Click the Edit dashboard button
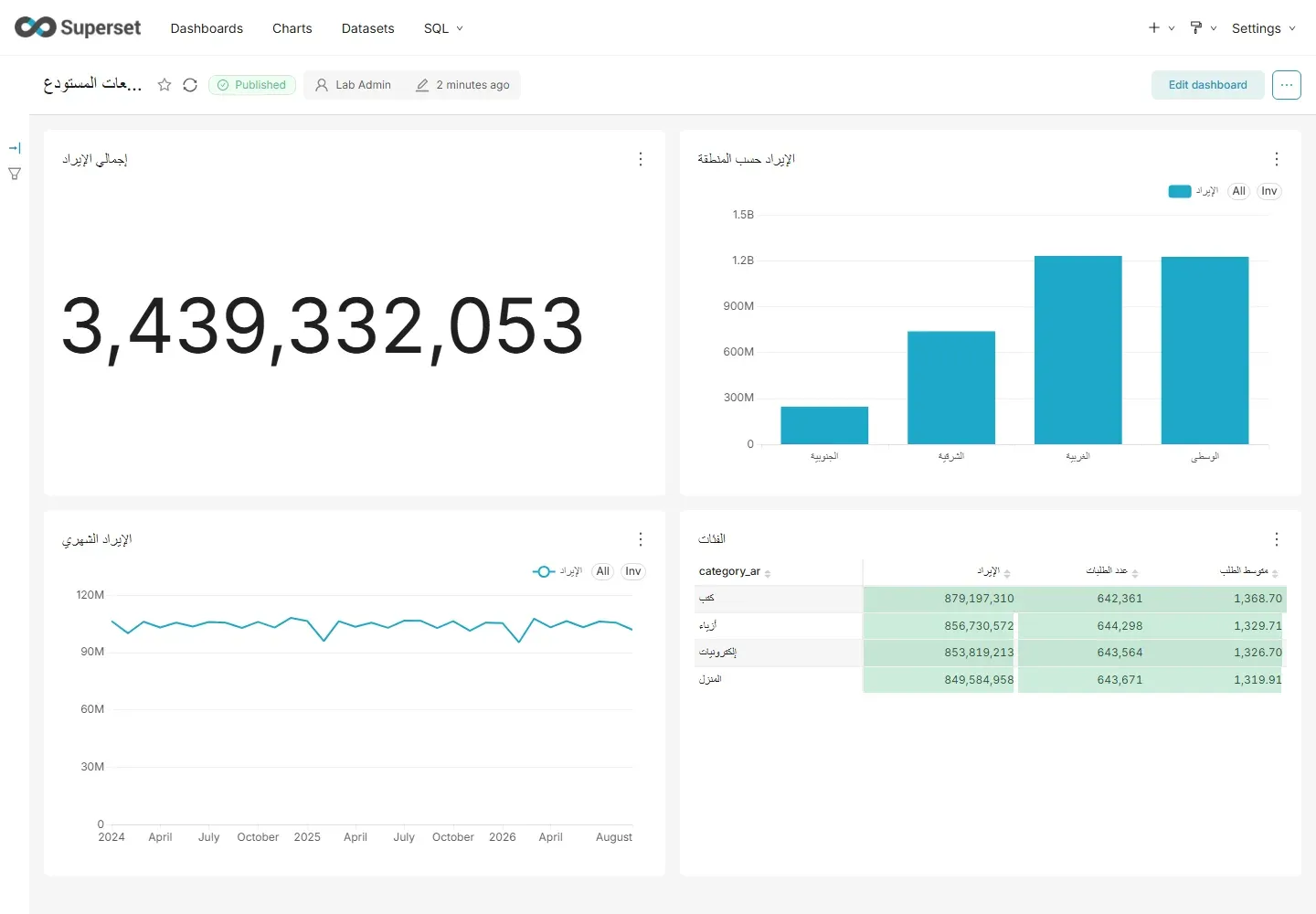This screenshot has height=914, width=1316. (1208, 85)
